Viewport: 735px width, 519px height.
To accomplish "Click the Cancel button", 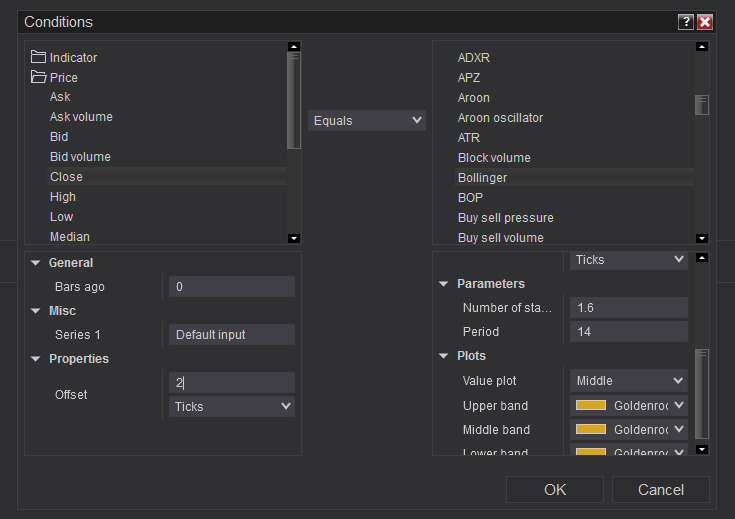I will pos(661,489).
